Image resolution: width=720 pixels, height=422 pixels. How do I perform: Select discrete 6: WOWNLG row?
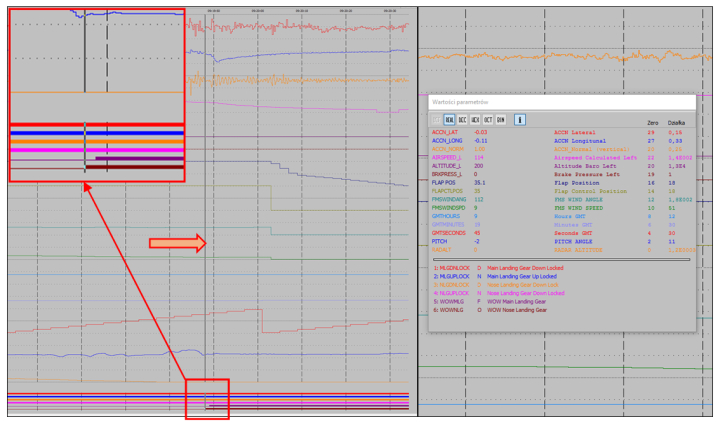[x=490, y=310]
